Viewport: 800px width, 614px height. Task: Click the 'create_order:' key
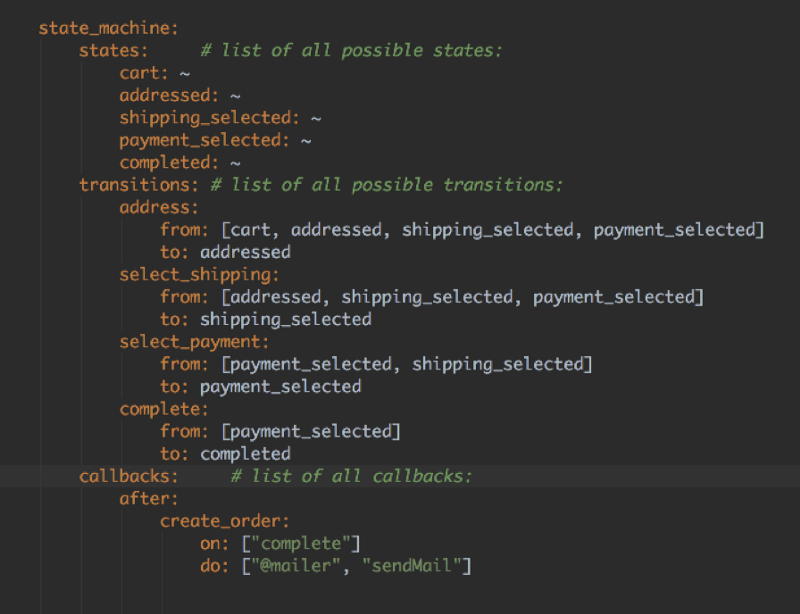pos(225,521)
